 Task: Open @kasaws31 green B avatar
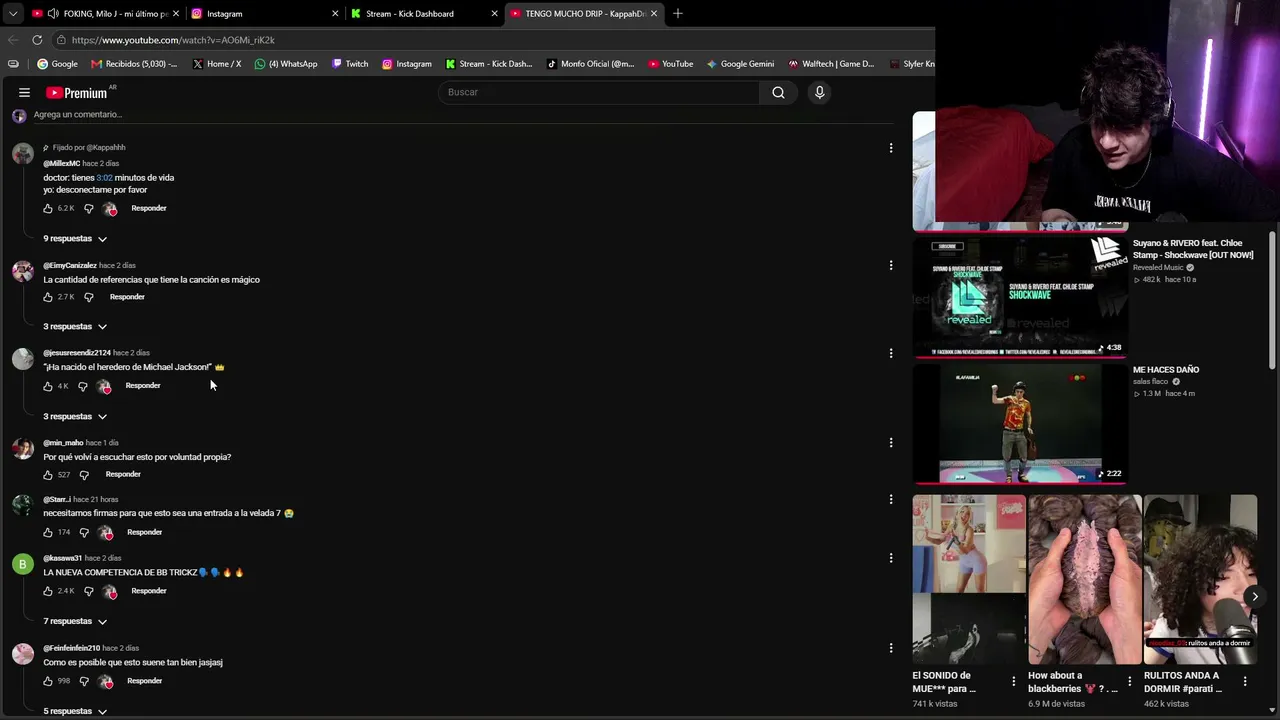(23, 564)
